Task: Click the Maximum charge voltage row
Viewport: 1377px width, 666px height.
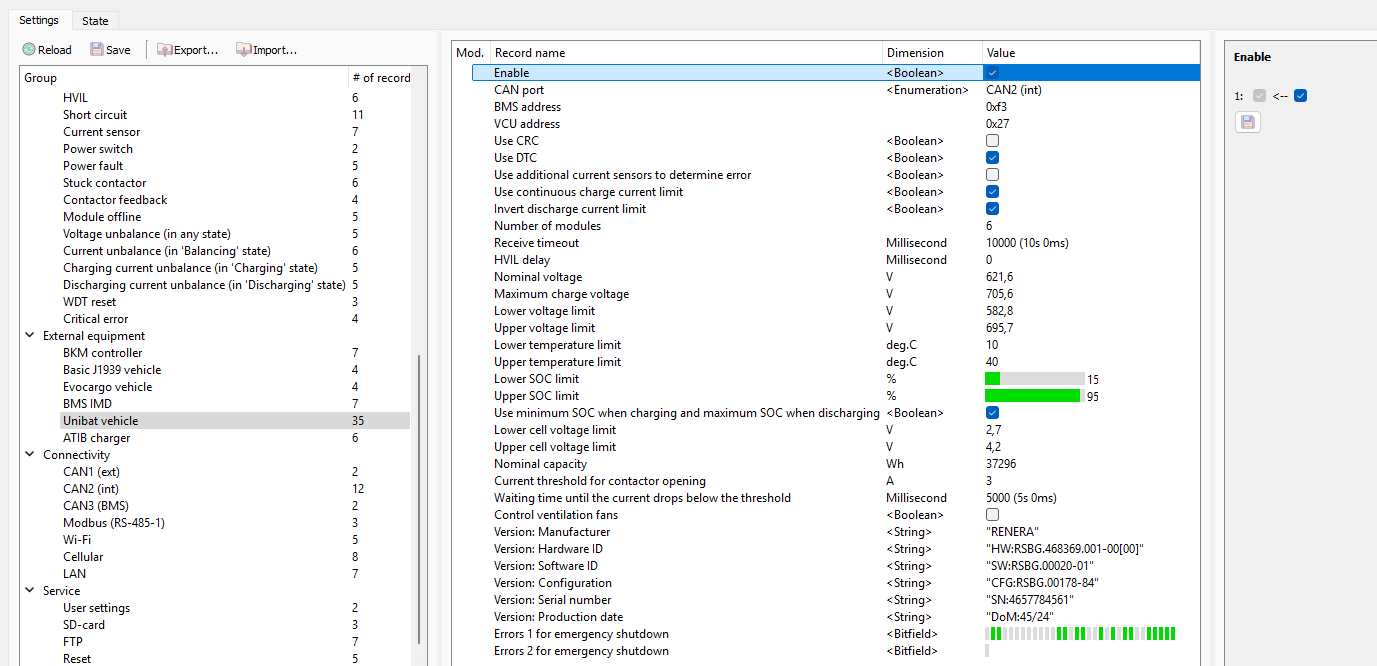Action: click(x=835, y=294)
